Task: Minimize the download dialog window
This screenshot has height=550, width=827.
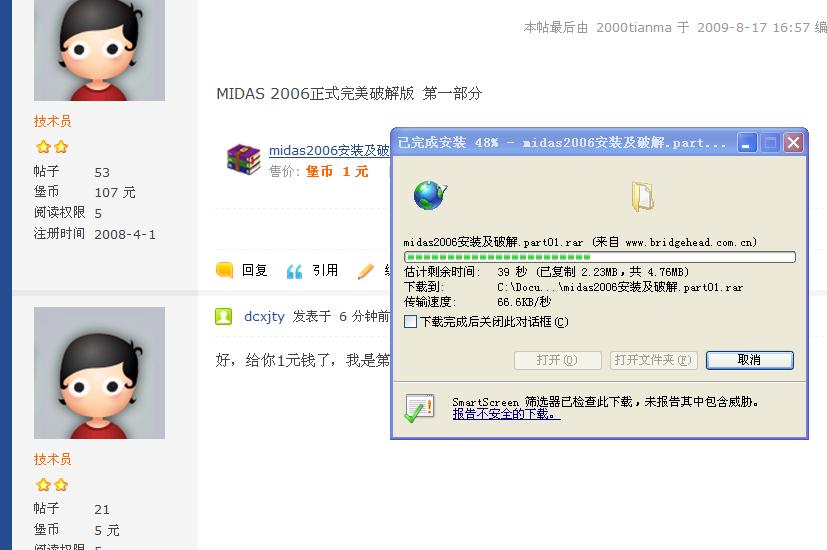Action: click(x=746, y=143)
